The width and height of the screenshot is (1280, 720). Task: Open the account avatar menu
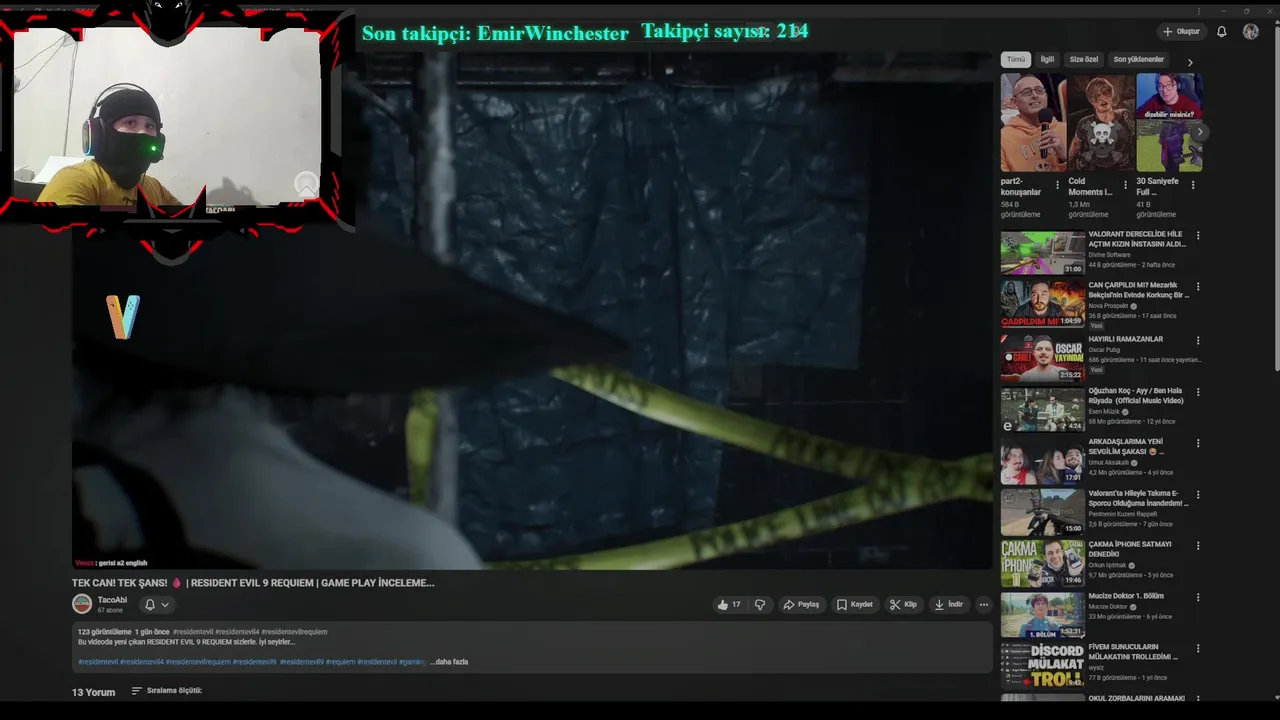point(1251,32)
